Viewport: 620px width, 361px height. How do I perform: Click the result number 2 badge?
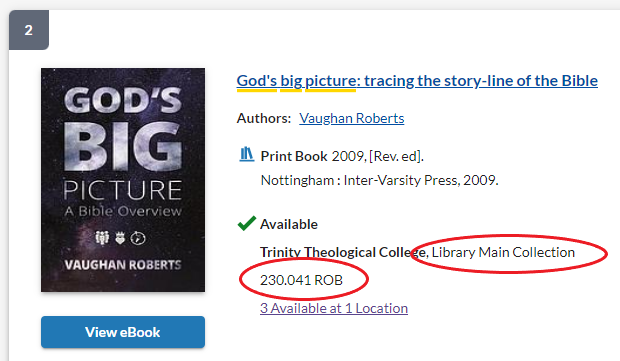(29, 30)
